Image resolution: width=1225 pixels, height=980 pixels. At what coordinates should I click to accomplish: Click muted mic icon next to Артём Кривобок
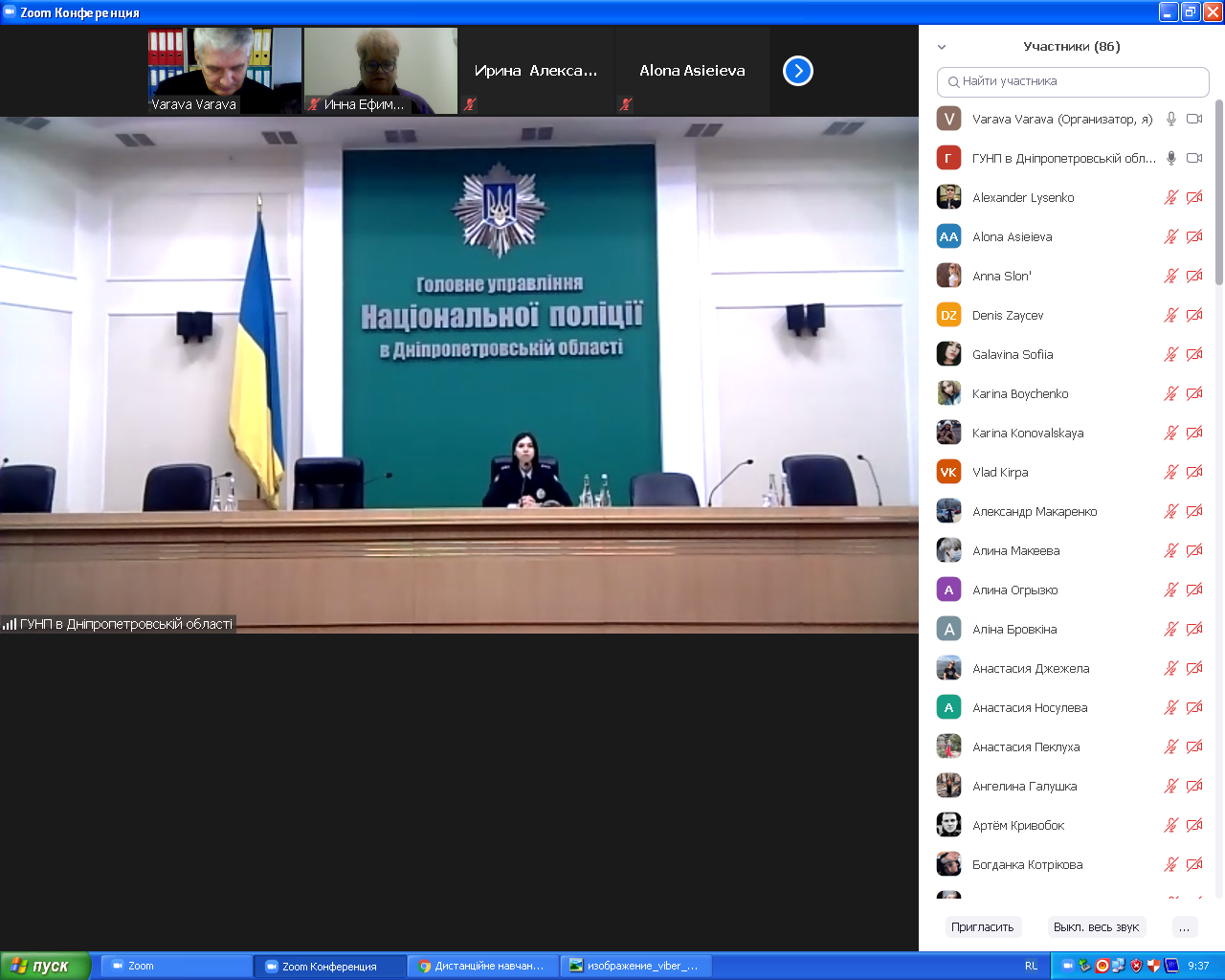[x=1170, y=825]
